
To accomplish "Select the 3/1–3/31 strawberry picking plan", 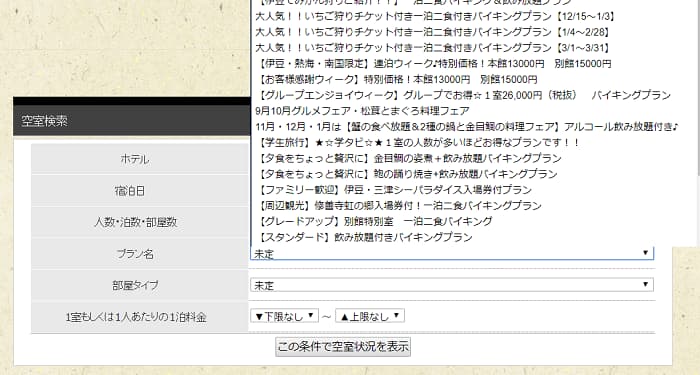I will pos(474,48).
